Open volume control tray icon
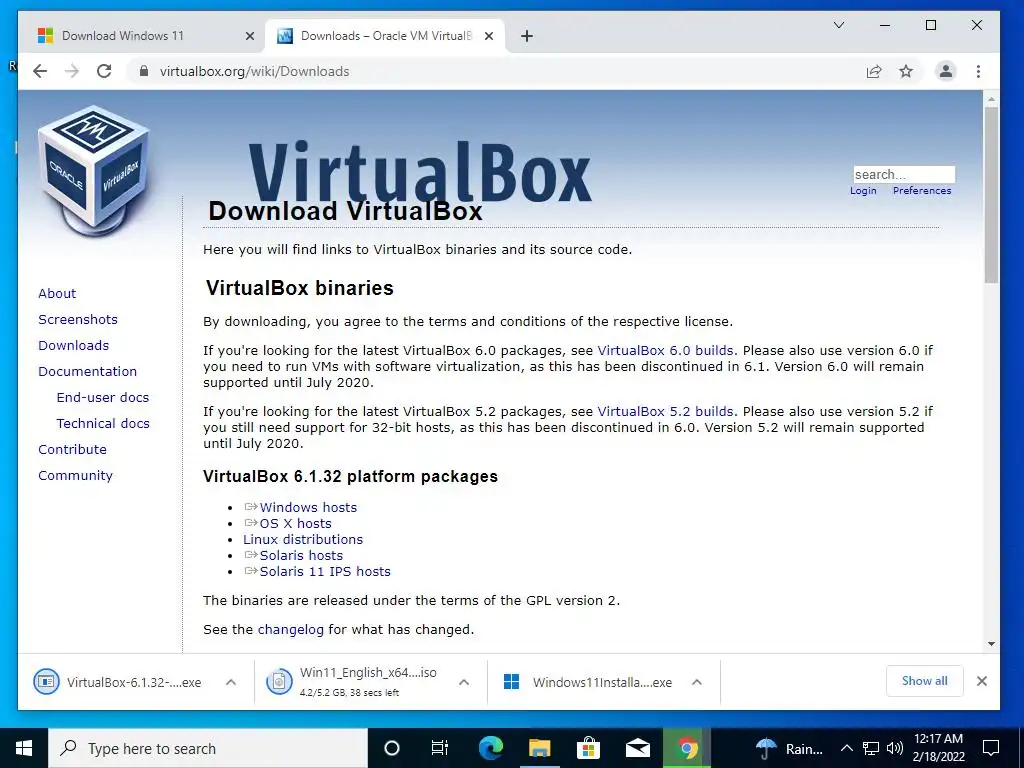The height and width of the screenshot is (768, 1024). point(895,748)
